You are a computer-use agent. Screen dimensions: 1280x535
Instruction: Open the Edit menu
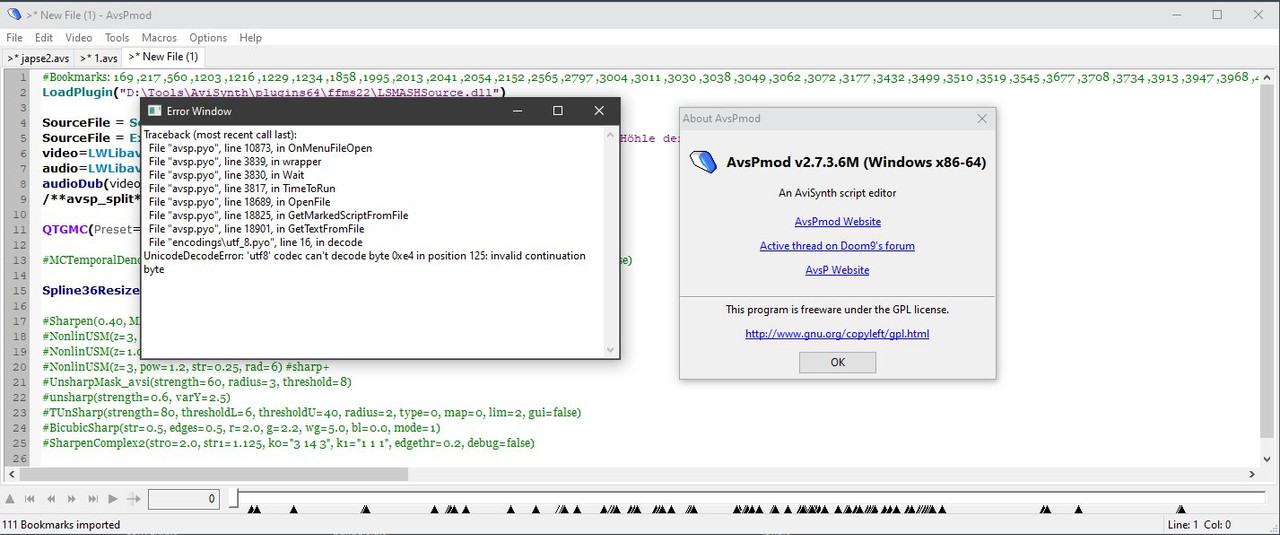point(44,38)
